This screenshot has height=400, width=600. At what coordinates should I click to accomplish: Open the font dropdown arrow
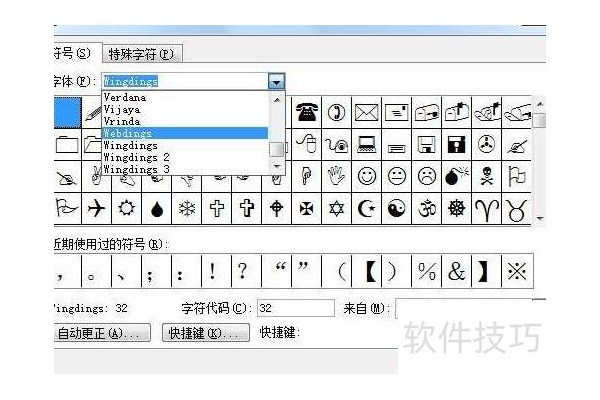tap(276, 81)
